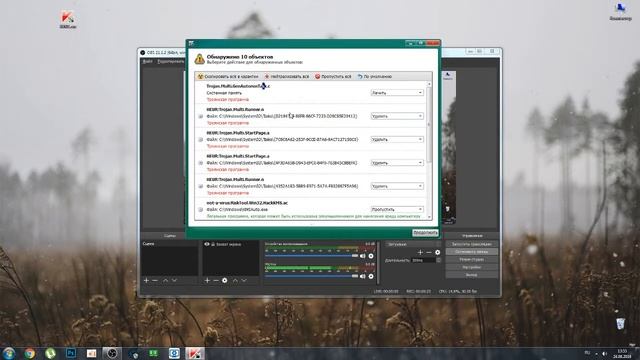This screenshot has width=640, height=360.
Task: Add a source with plus in OBS Sources panel
Action: click(207, 280)
